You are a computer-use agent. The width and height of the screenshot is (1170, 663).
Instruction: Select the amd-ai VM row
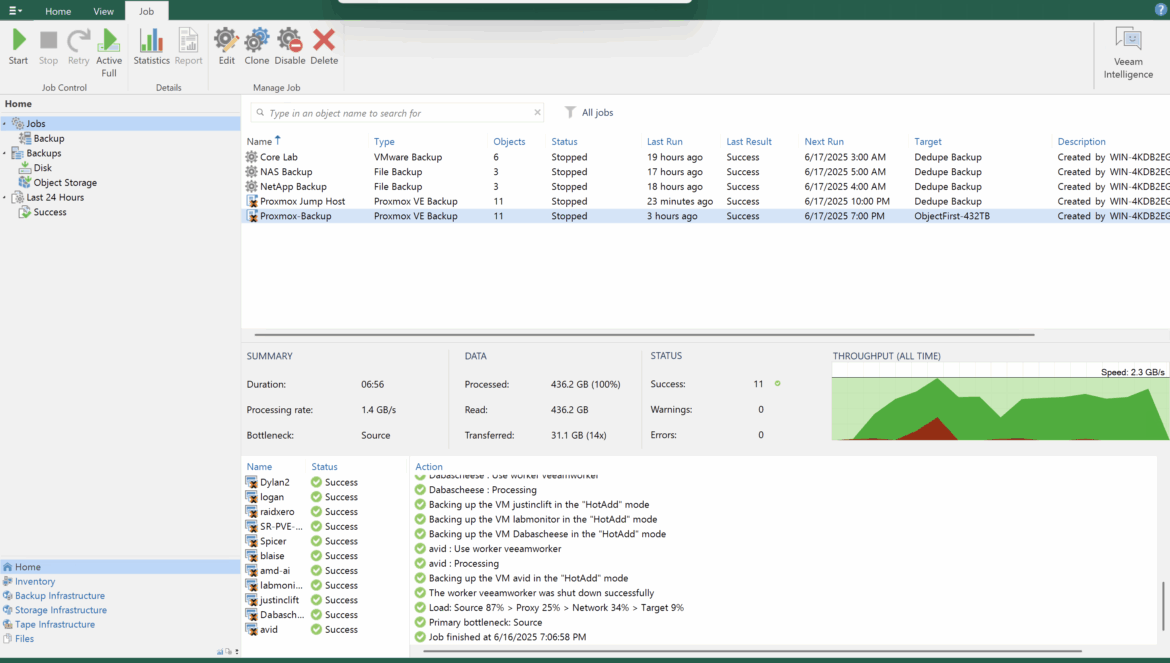click(325, 571)
